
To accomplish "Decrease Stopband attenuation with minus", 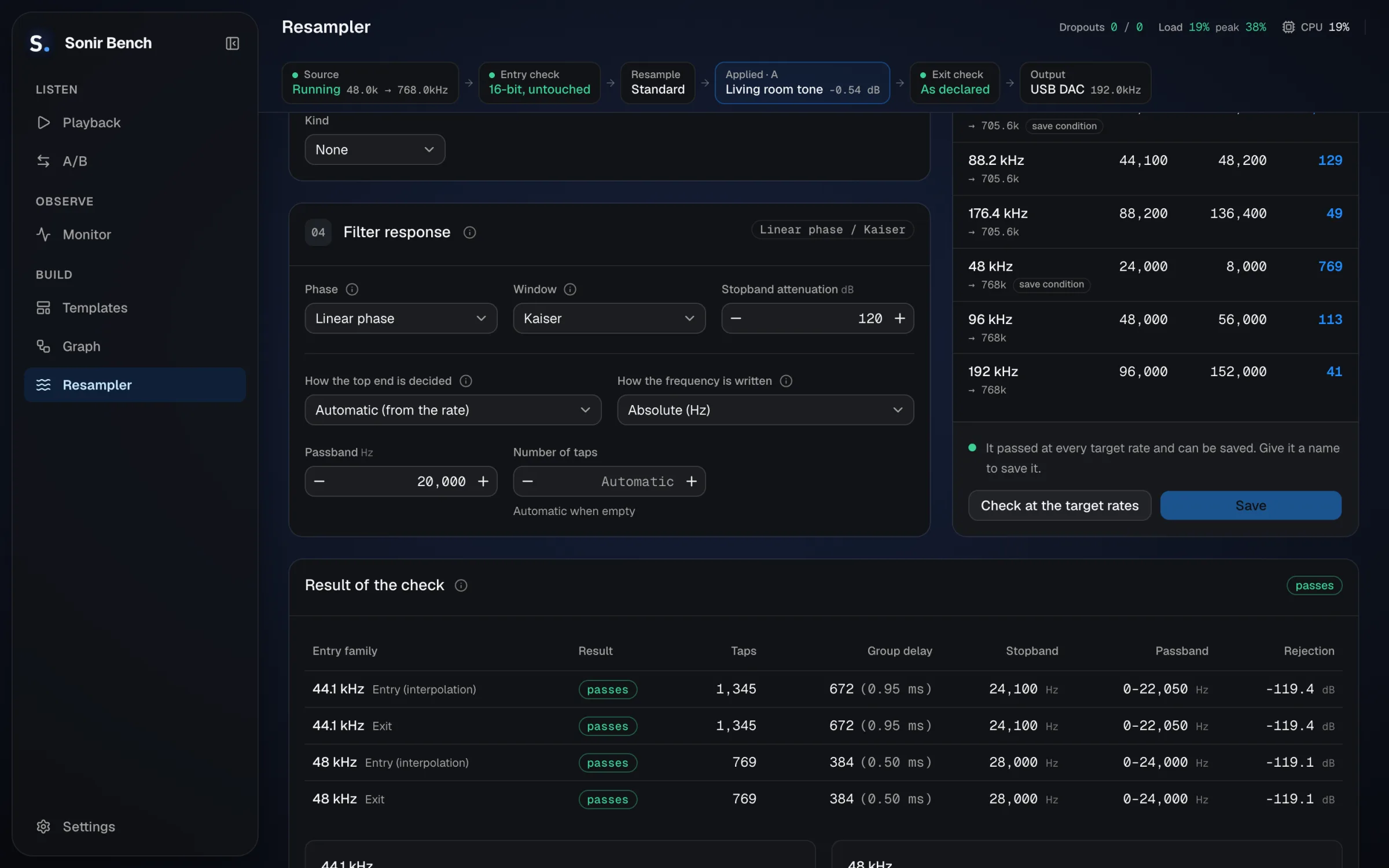I will pos(736,319).
